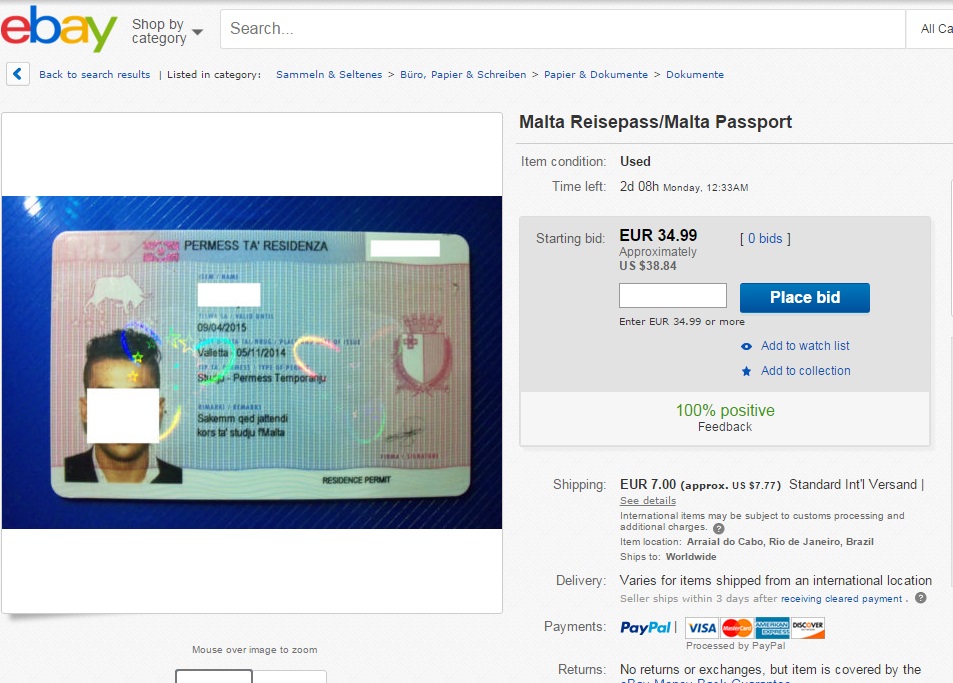Click the help icon after cleared payment
The height and width of the screenshot is (683, 953).
[x=921, y=598]
